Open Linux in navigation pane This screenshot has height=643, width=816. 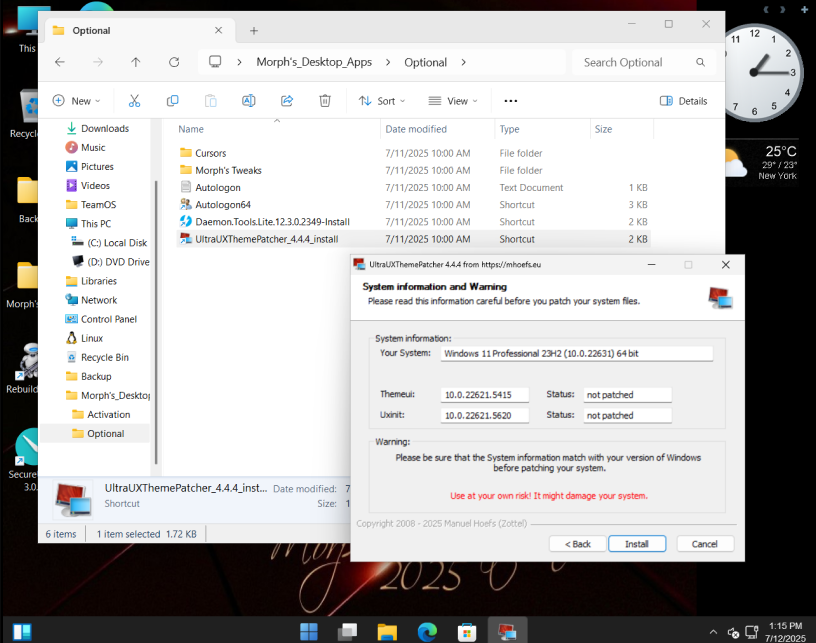coord(84,338)
